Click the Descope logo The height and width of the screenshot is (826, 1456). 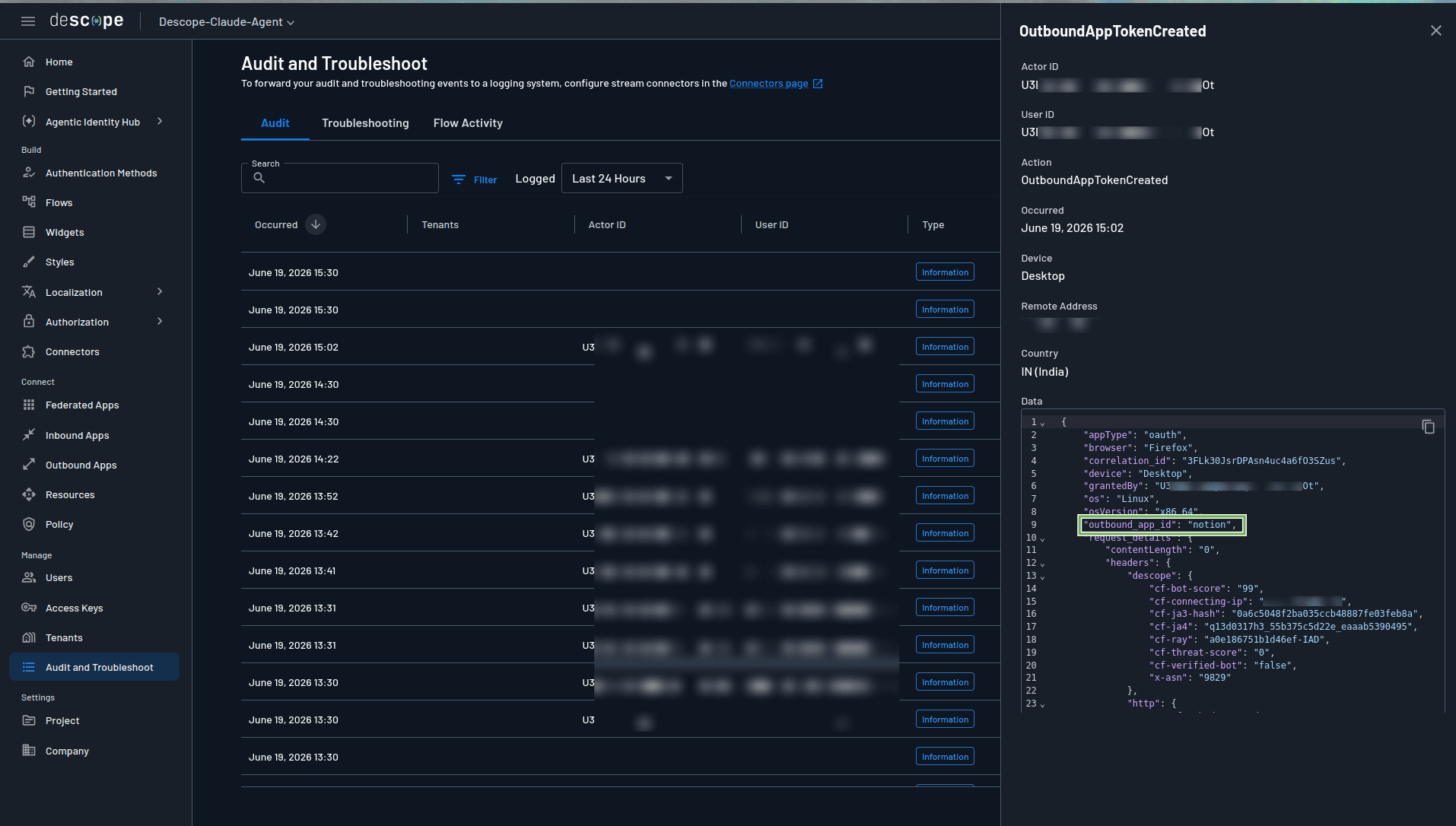pyautogui.click(x=86, y=21)
